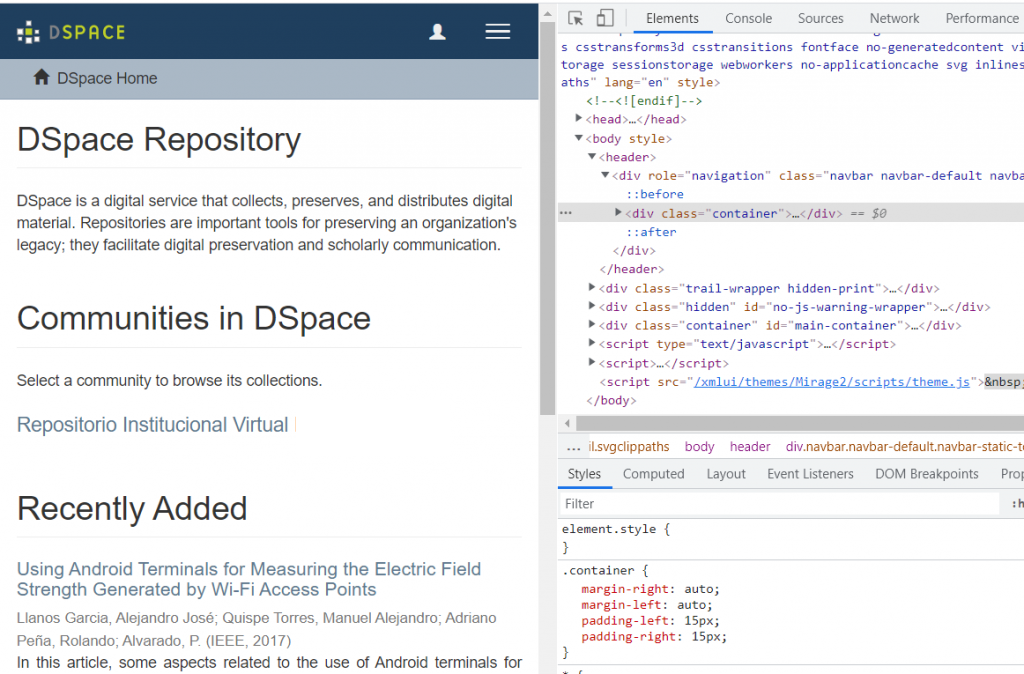
Task: Open the user account icon in navbar
Action: tap(437, 31)
